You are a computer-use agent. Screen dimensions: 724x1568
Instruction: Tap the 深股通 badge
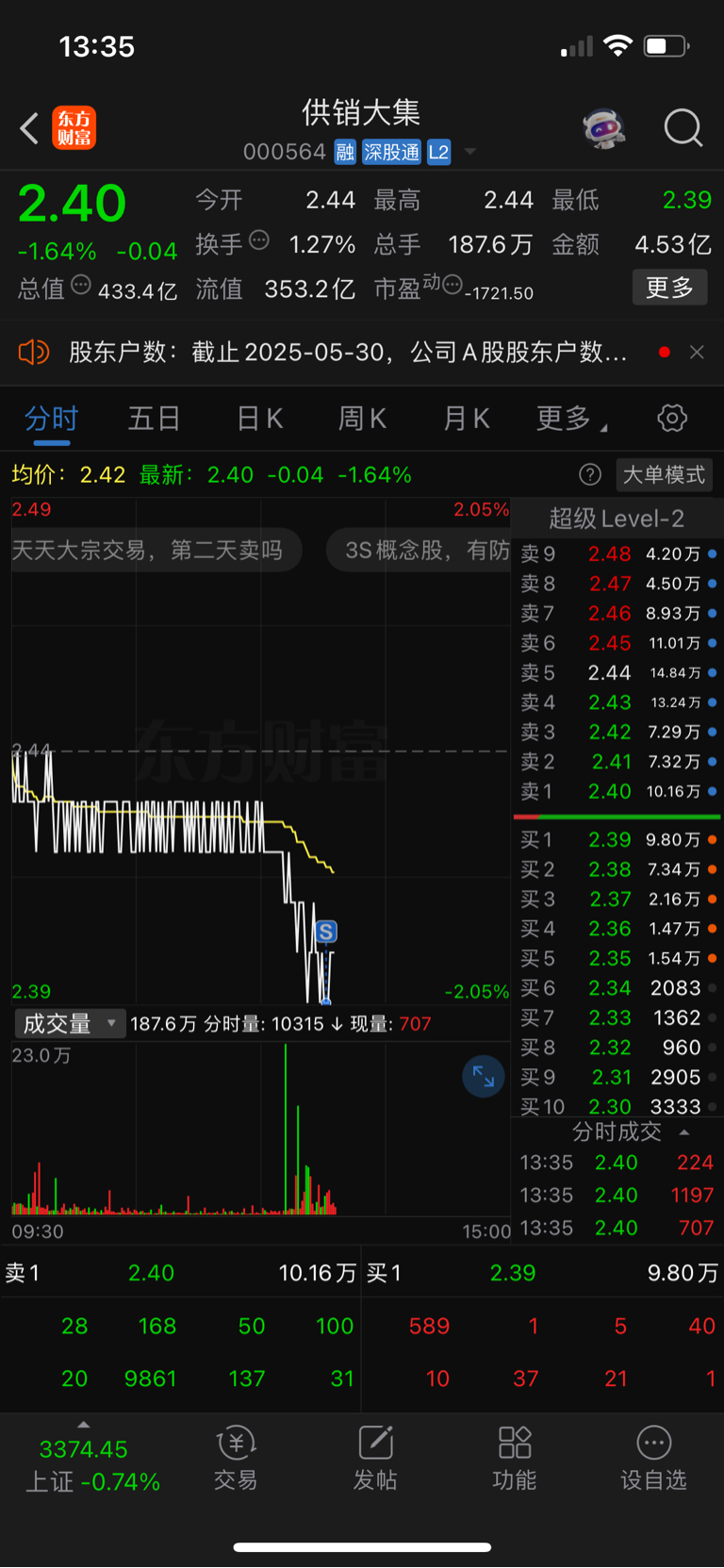click(x=391, y=152)
